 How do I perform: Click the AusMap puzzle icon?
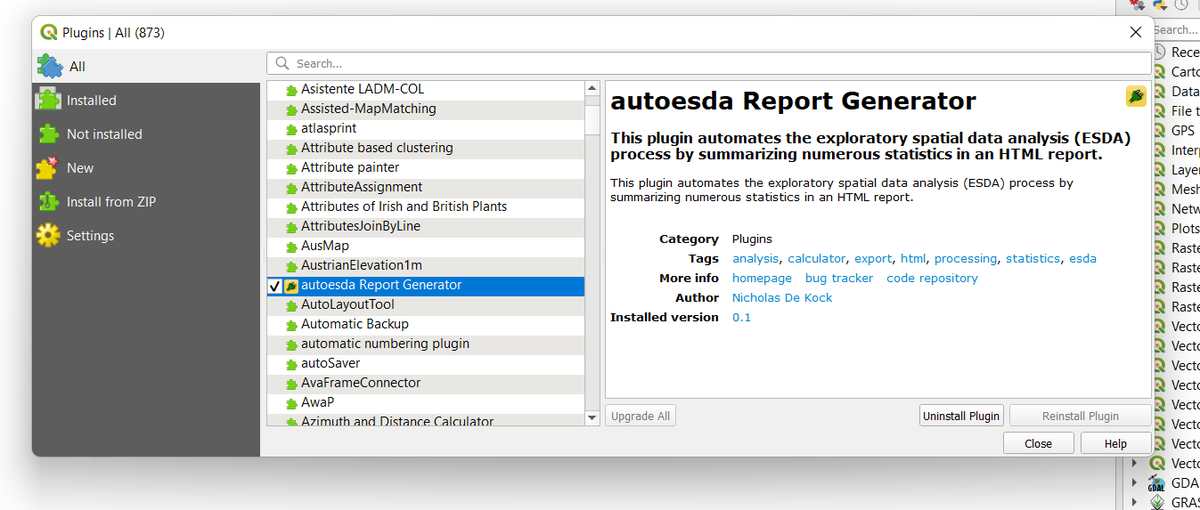pos(291,246)
